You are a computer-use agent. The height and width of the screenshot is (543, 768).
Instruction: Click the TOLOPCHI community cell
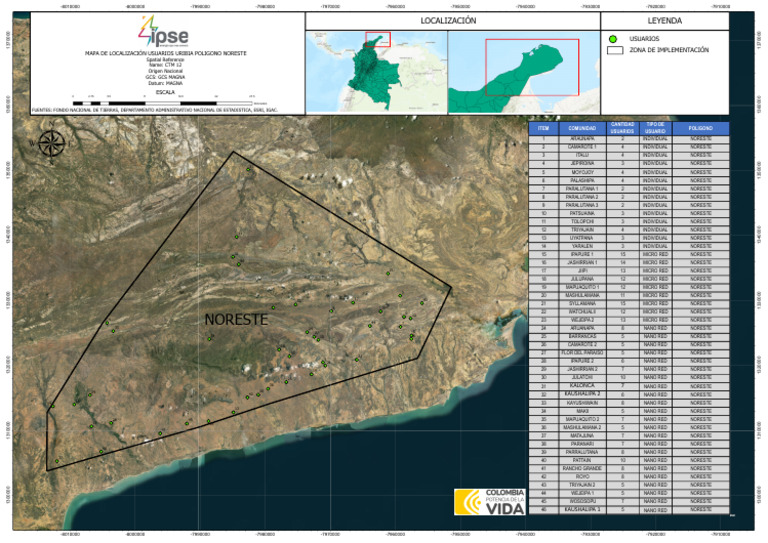pos(582,222)
